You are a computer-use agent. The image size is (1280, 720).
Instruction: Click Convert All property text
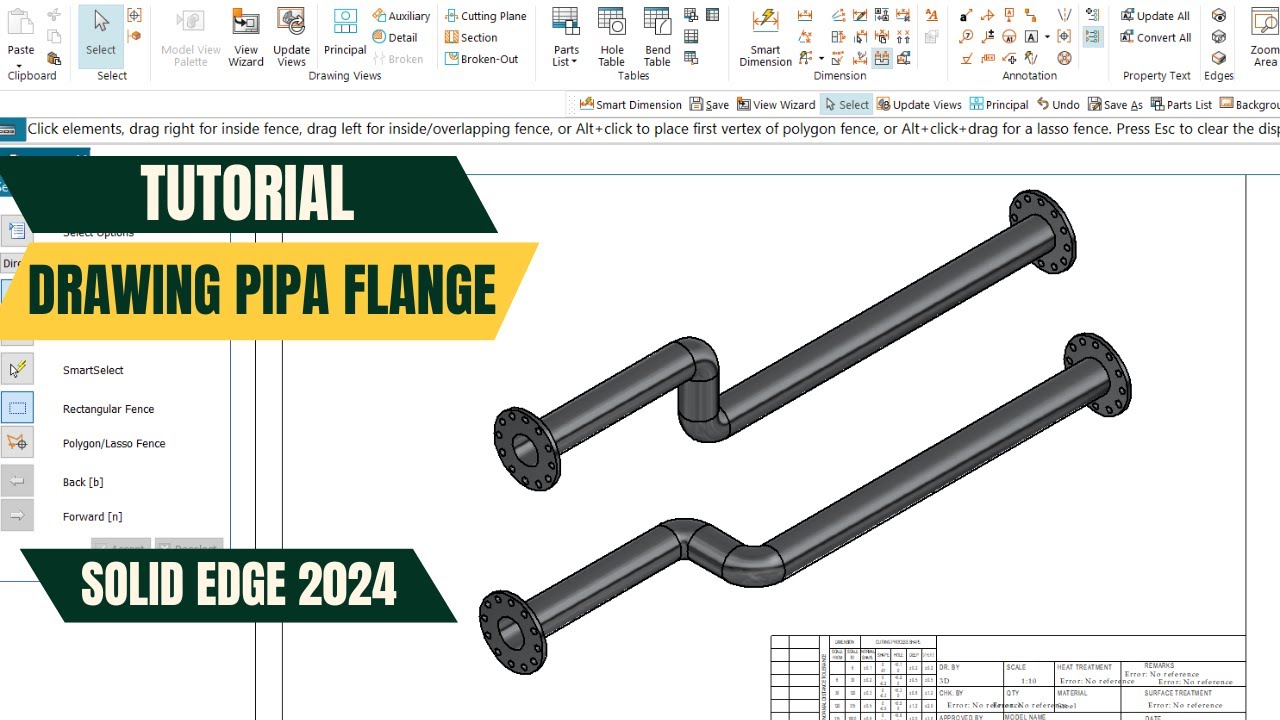coord(1155,37)
